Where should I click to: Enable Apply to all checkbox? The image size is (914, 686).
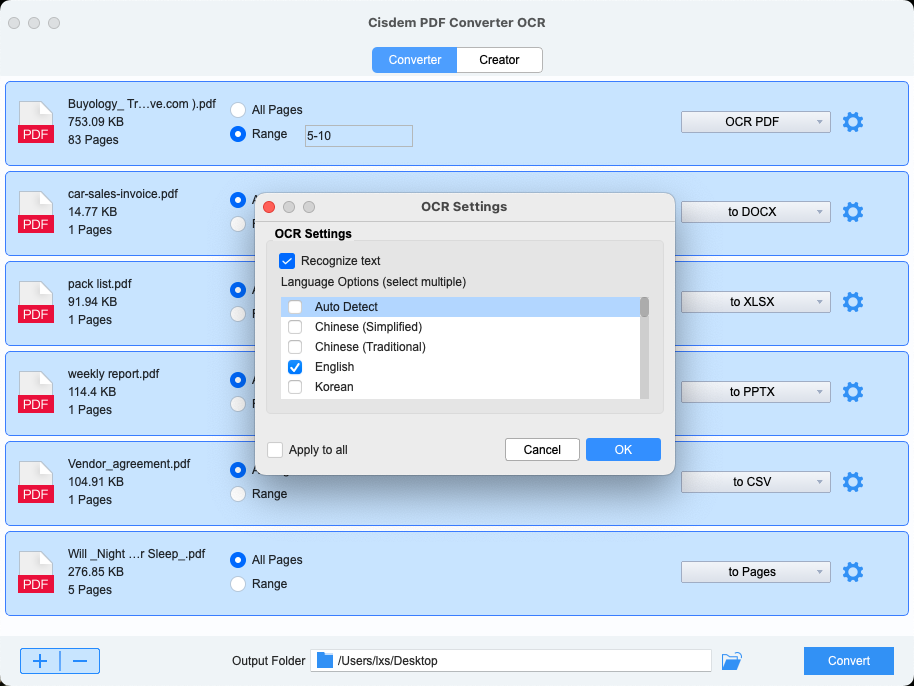click(275, 450)
